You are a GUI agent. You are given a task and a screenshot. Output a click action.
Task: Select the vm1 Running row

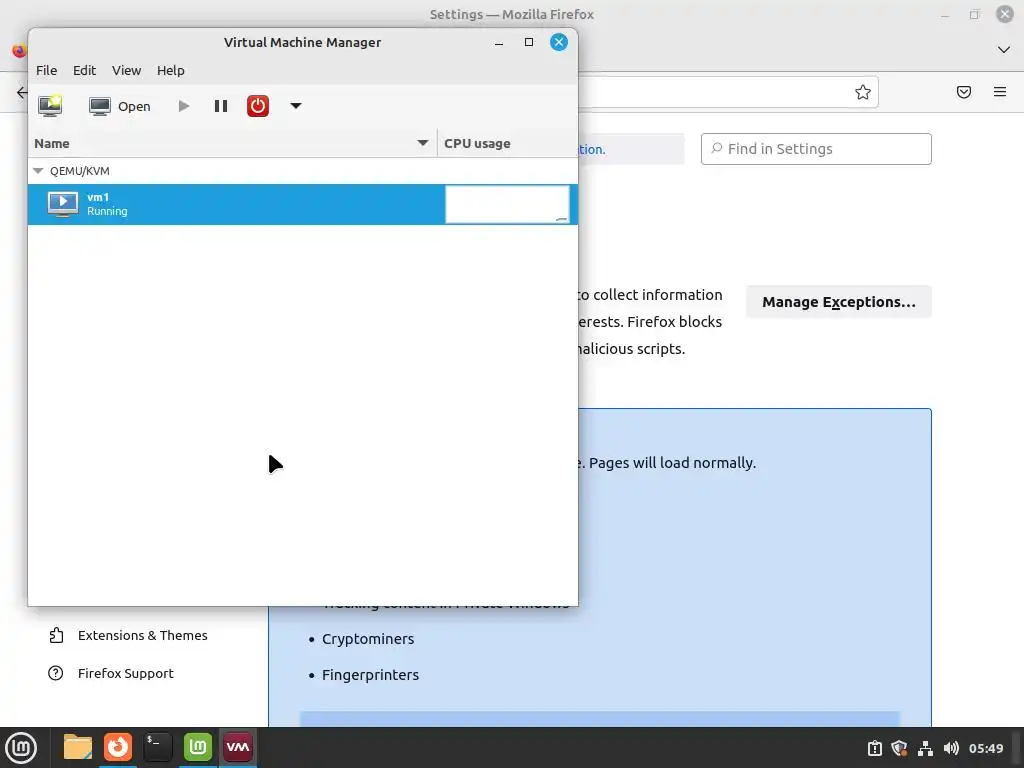[302, 204]
